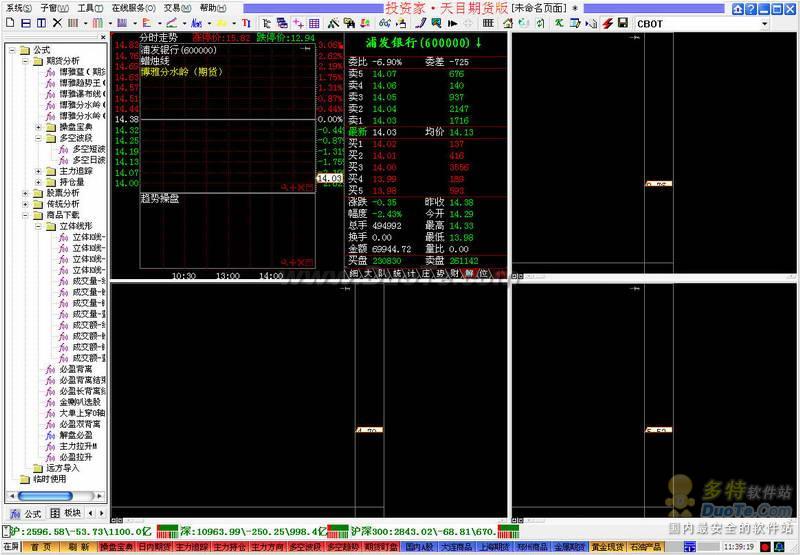
Task: Click the 上海期货 bottom bar button
Action: (x=494, y=547)
